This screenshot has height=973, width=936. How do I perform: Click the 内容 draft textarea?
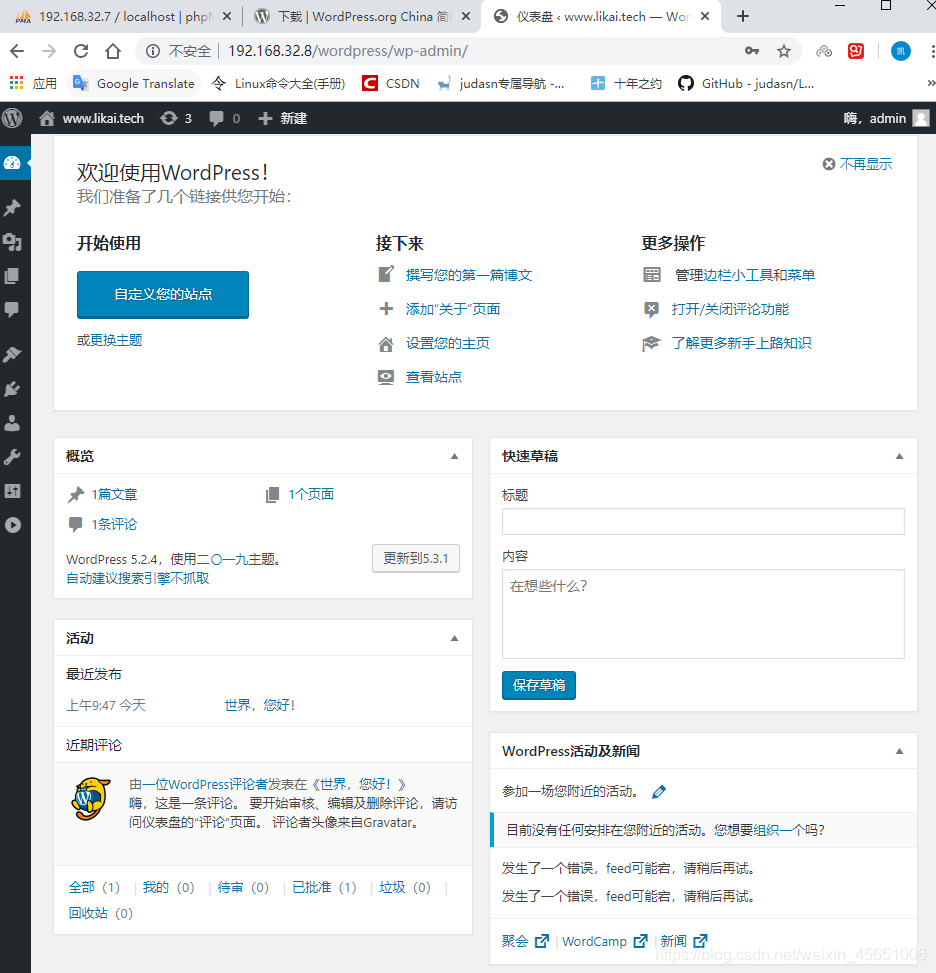click(703, 614)
